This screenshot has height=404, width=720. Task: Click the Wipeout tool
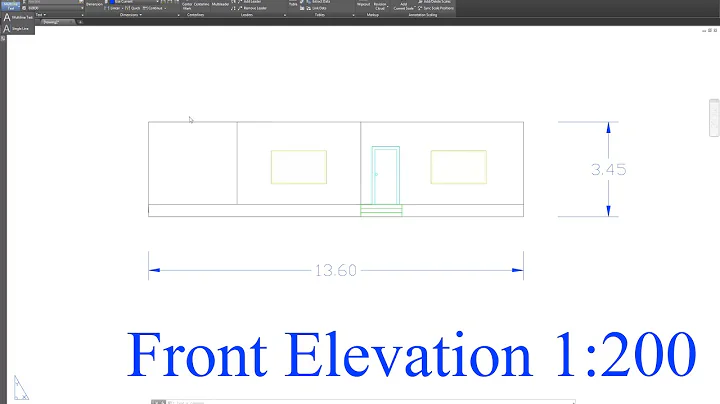(364, 4)
